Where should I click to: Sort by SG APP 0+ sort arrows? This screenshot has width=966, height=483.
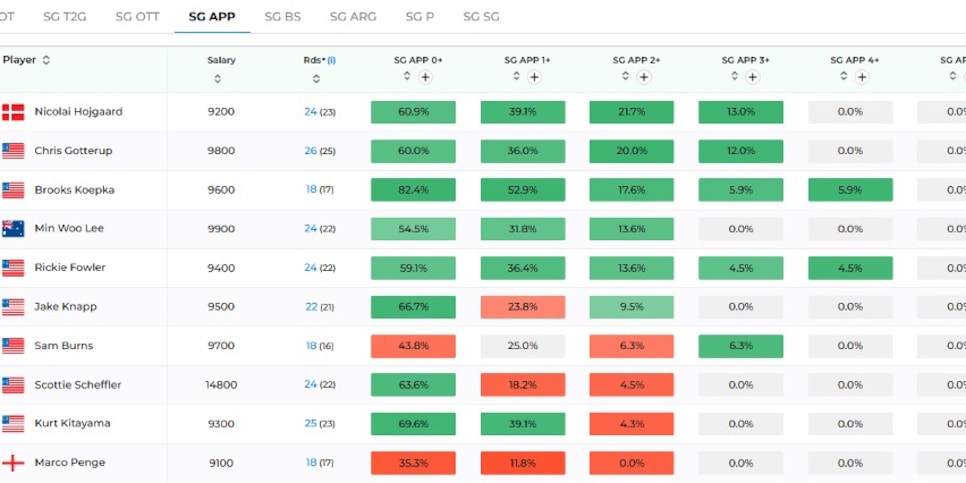(x=407, y=76)
